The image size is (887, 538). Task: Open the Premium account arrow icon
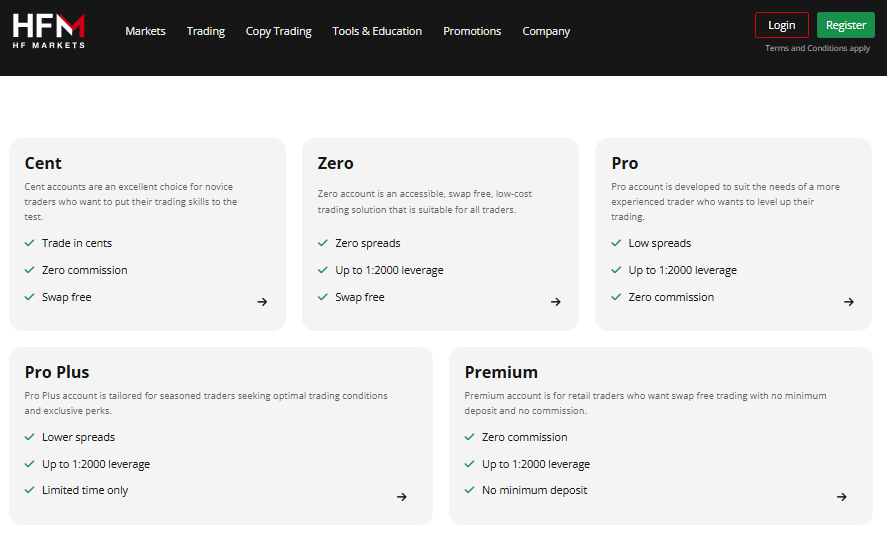[842, 497]
